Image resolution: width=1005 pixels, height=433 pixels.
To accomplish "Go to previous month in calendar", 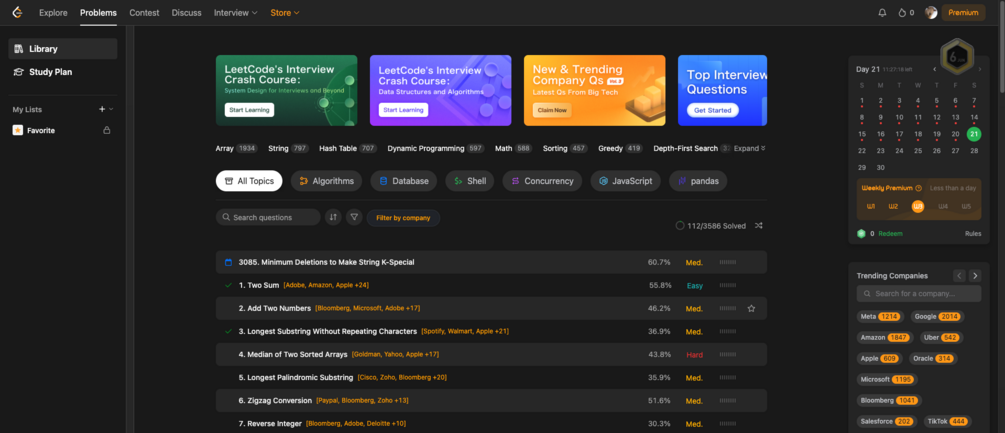I will coord(935,69).
